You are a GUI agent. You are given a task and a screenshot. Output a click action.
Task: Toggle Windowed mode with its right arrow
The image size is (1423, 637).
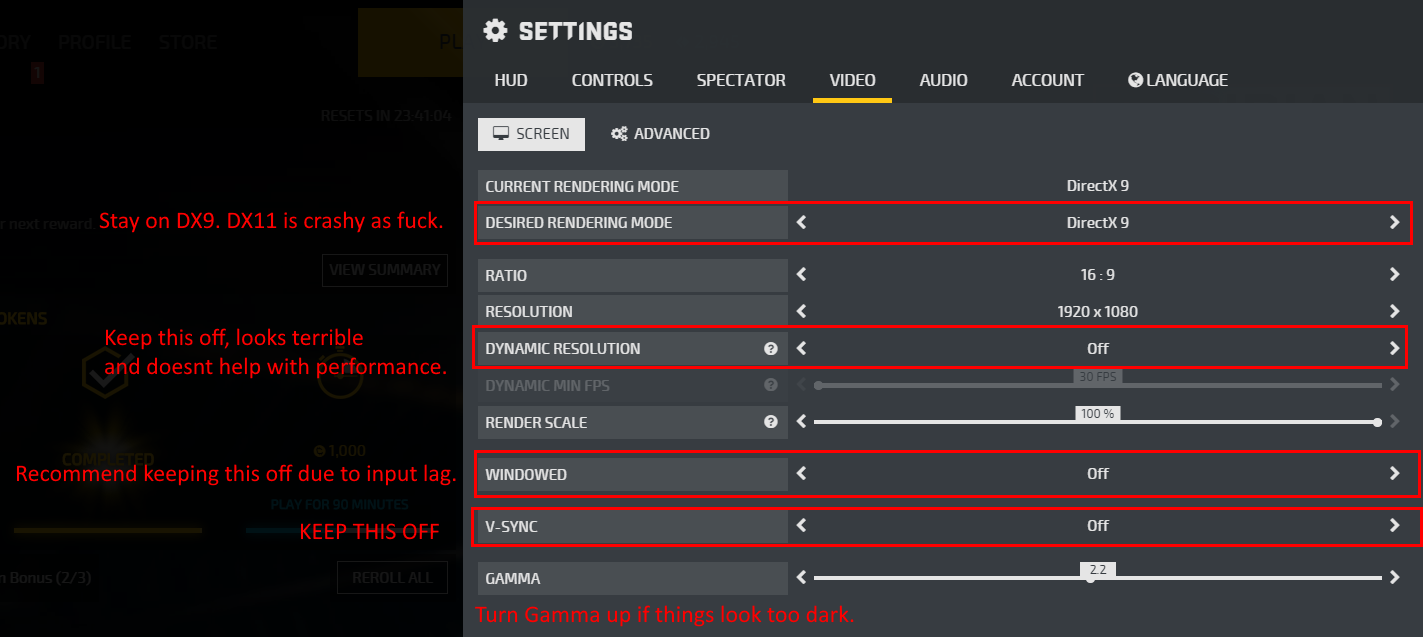click(x=1394, y=474)
